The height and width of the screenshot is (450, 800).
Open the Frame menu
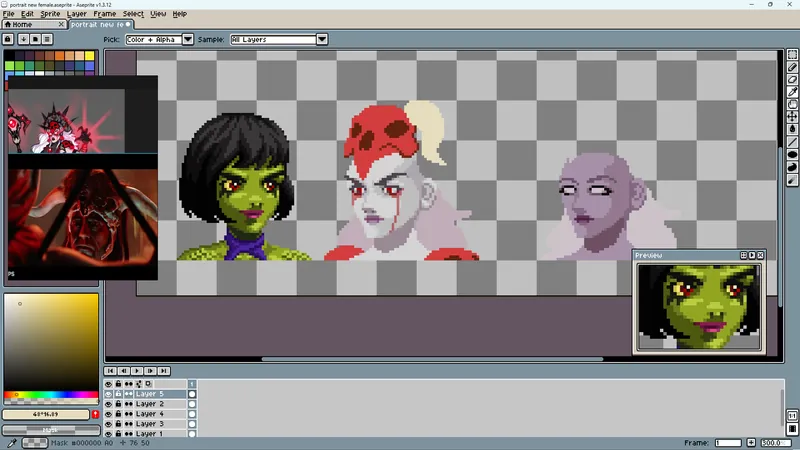tap(105, 14)
